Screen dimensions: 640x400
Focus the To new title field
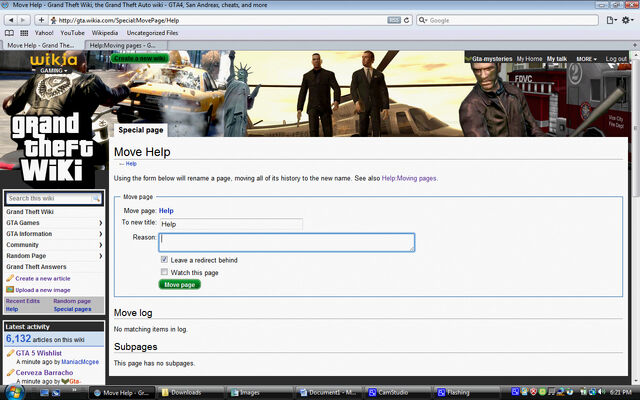[231, 224]
